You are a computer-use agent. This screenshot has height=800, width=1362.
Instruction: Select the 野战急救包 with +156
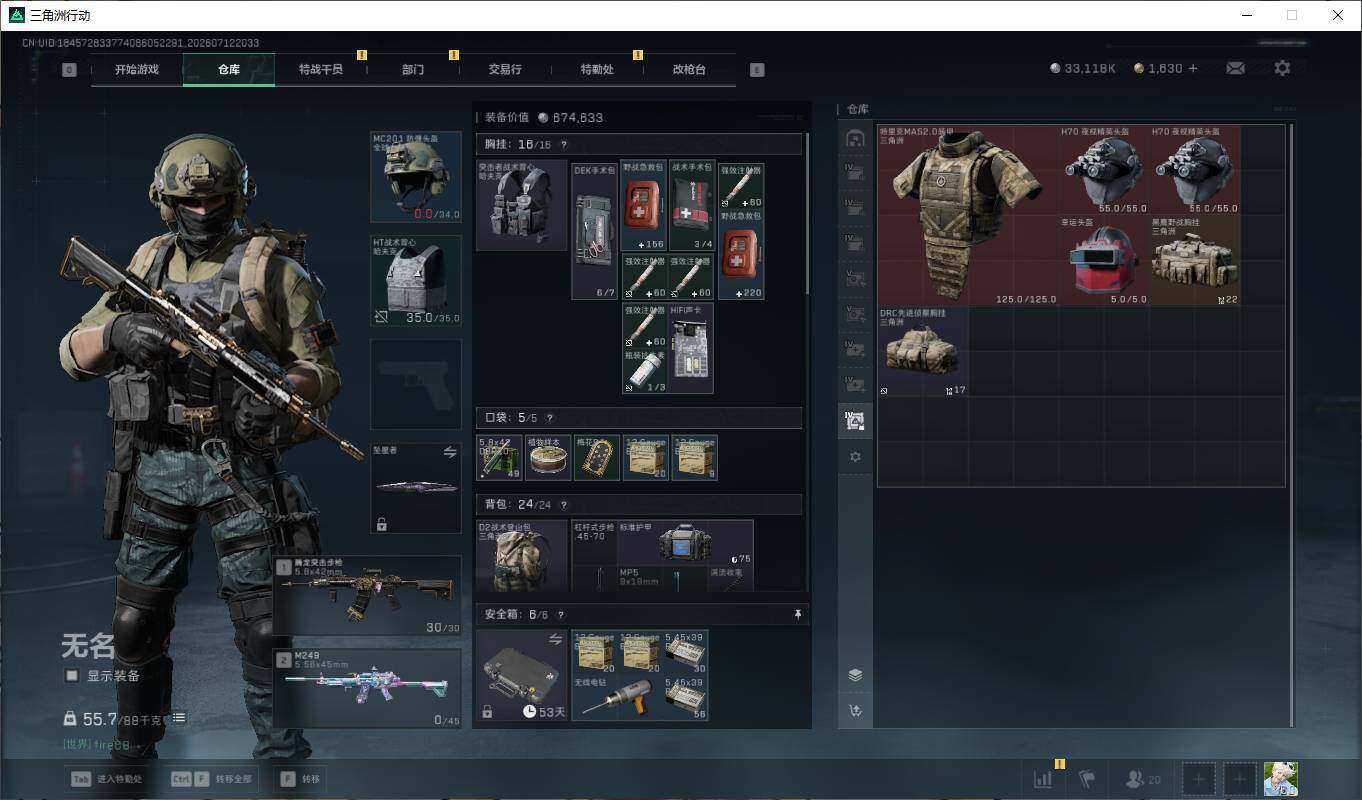pyautogui.click(x=643, y=206)
